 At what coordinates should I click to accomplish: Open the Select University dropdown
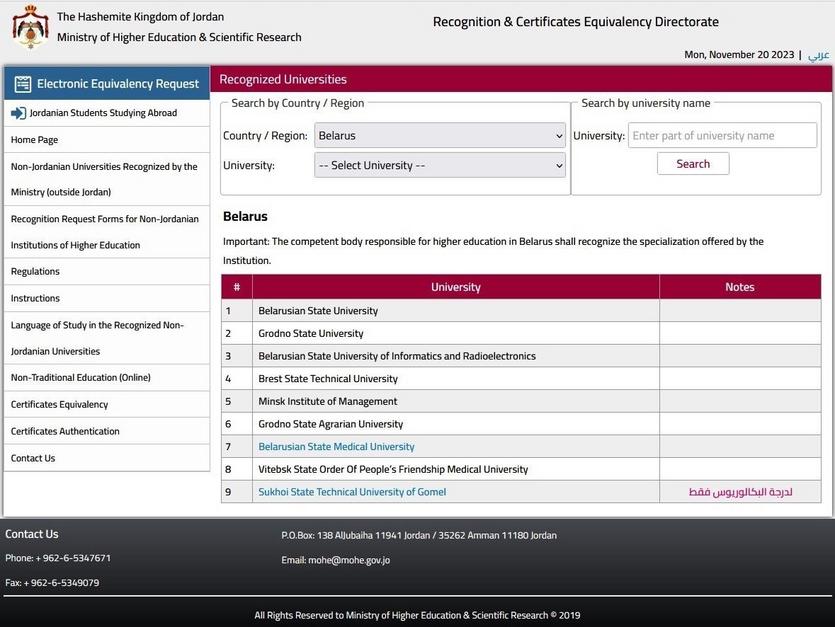coord(440,165)
